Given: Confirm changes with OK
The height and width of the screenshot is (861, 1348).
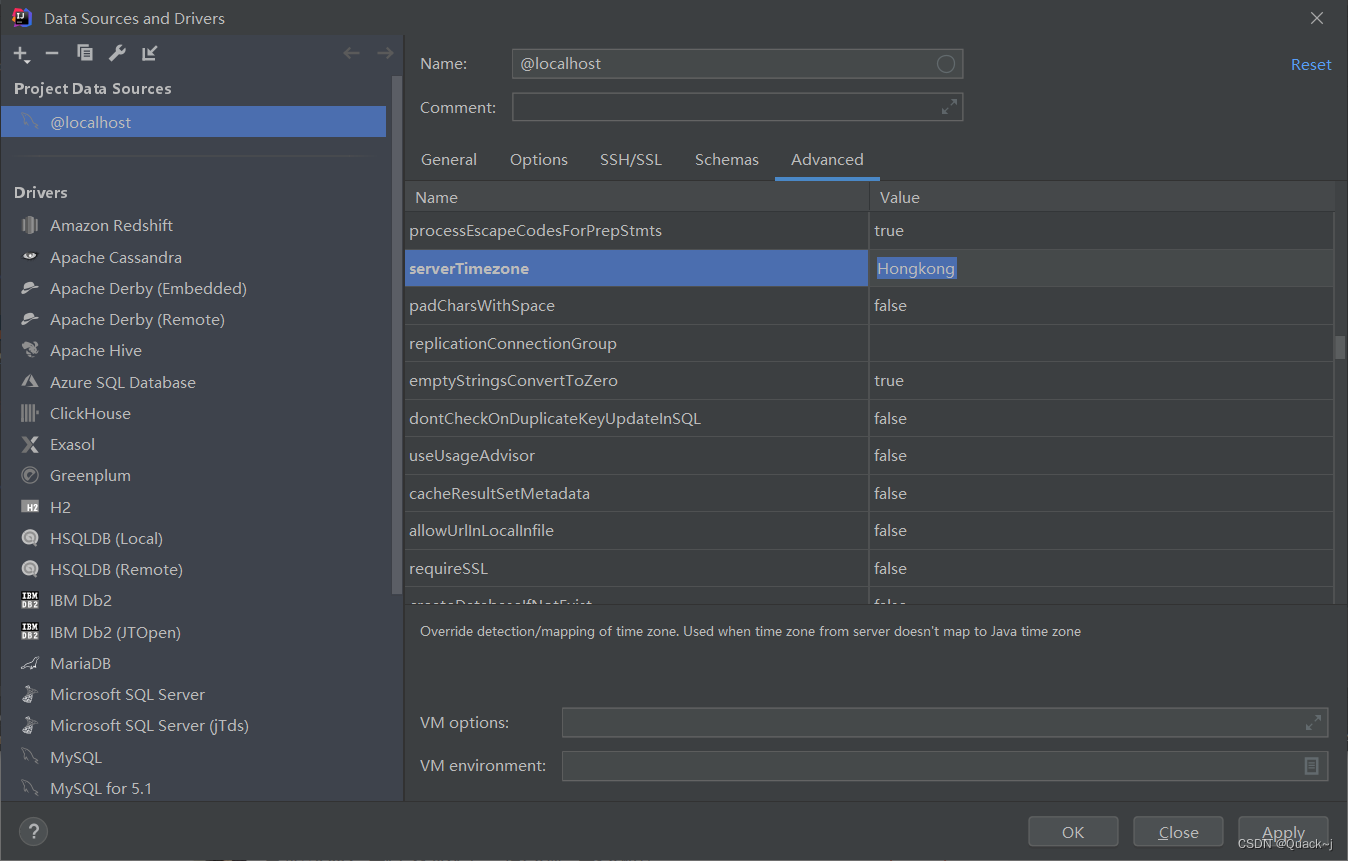Looking at the screenshot, I should pyautogui.click(x=1072, y=831).
